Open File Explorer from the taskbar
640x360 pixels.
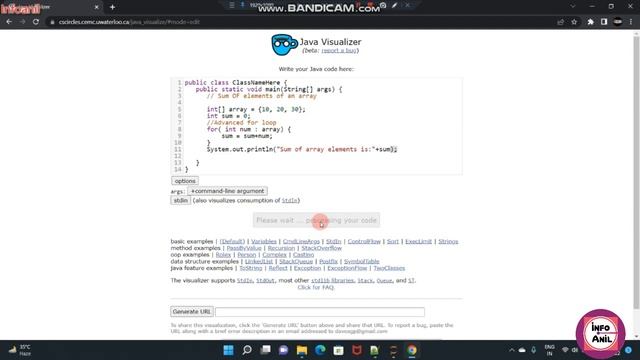302,350
